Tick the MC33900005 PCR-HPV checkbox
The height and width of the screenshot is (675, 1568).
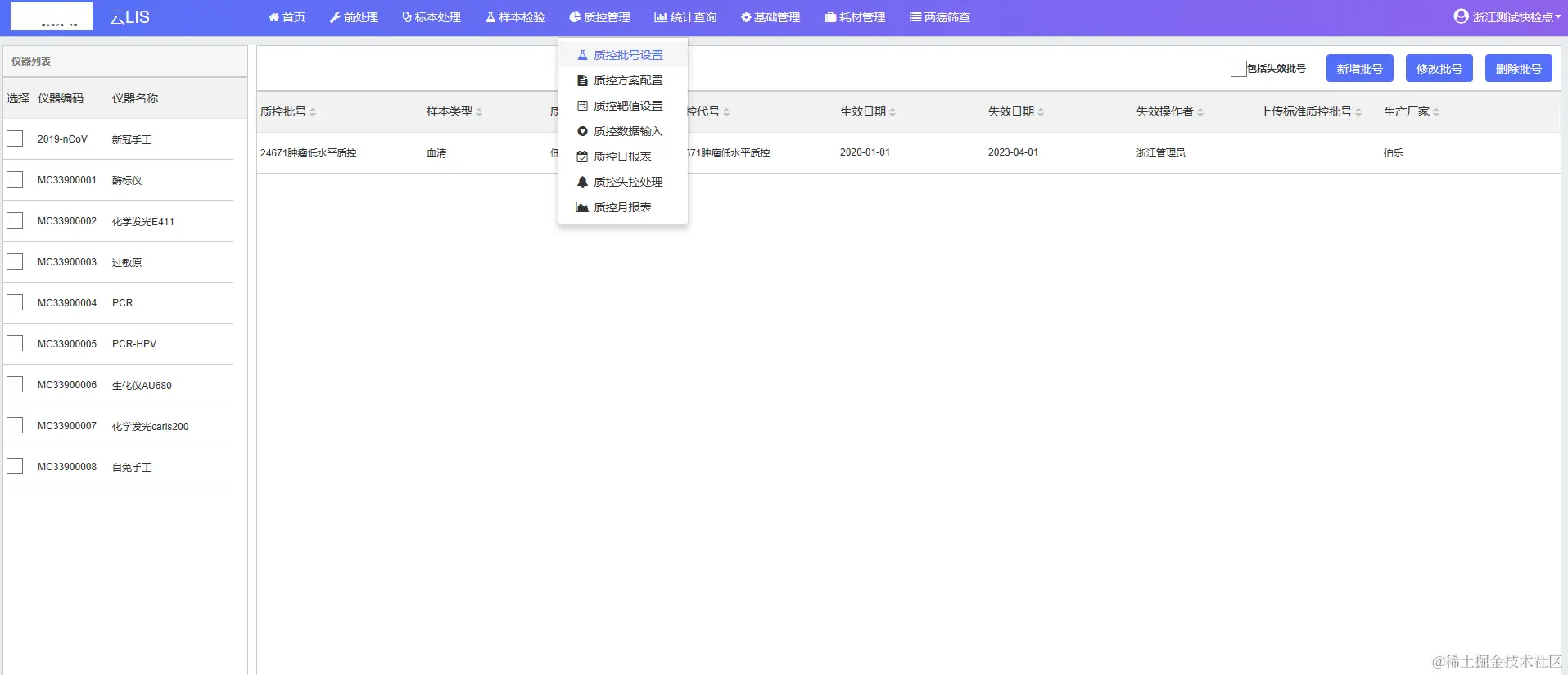15,343
